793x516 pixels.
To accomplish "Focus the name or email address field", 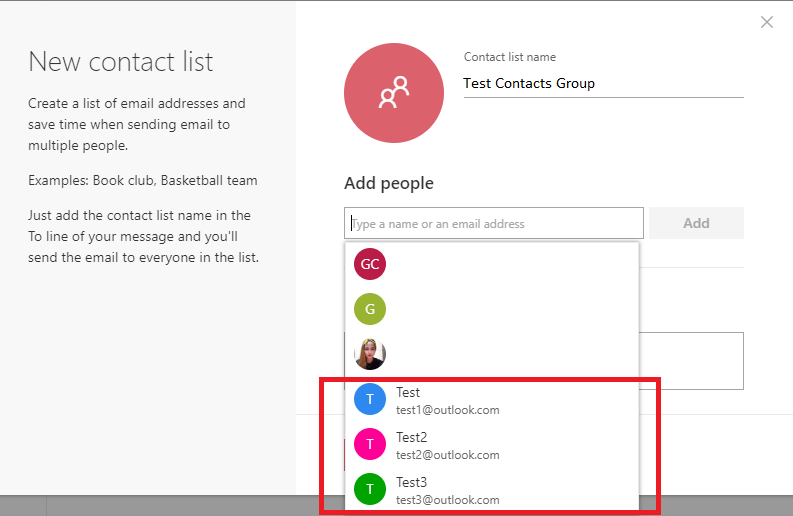I will pyautogui.click(x=494, y=223).
